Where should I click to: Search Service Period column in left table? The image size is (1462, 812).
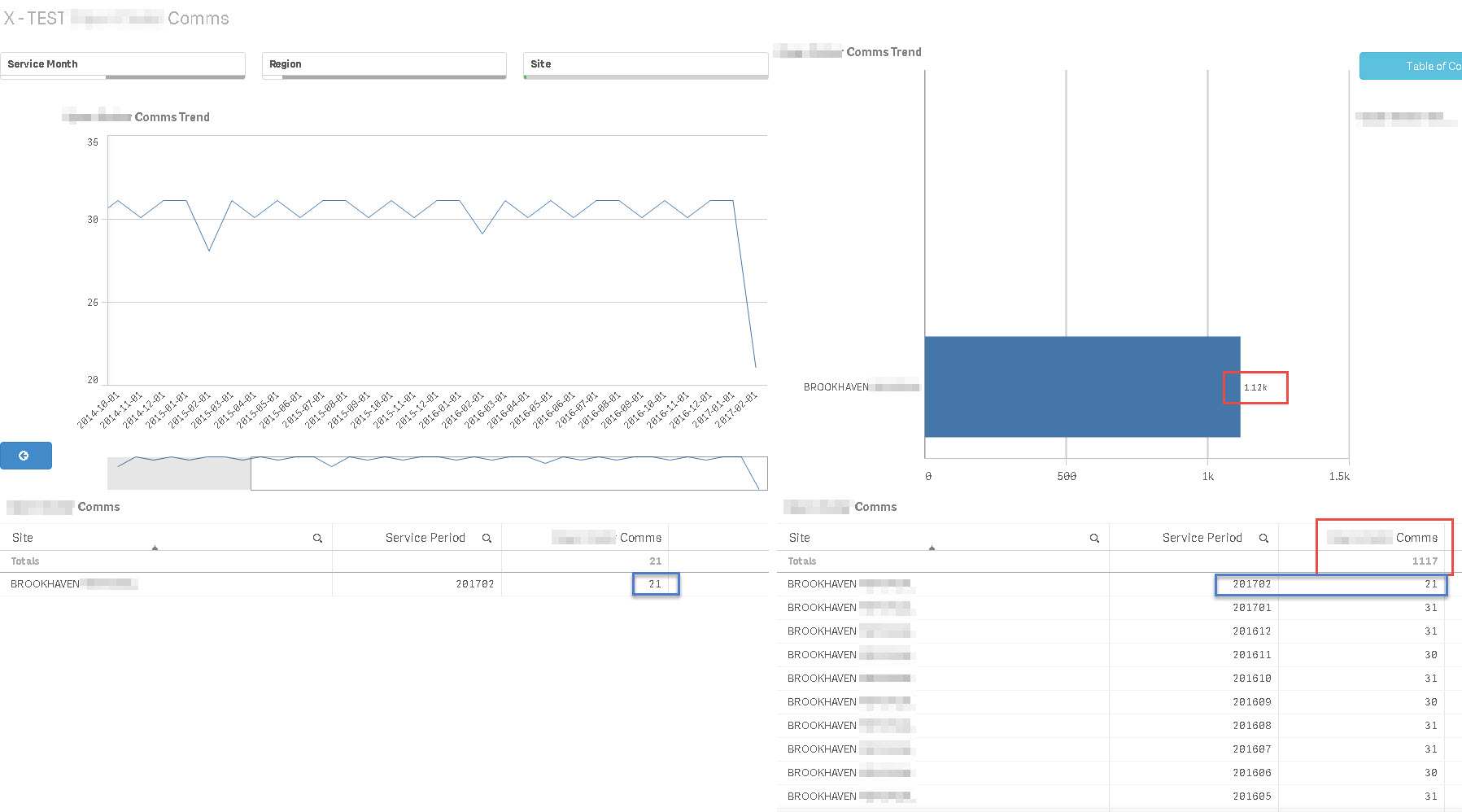487,539
